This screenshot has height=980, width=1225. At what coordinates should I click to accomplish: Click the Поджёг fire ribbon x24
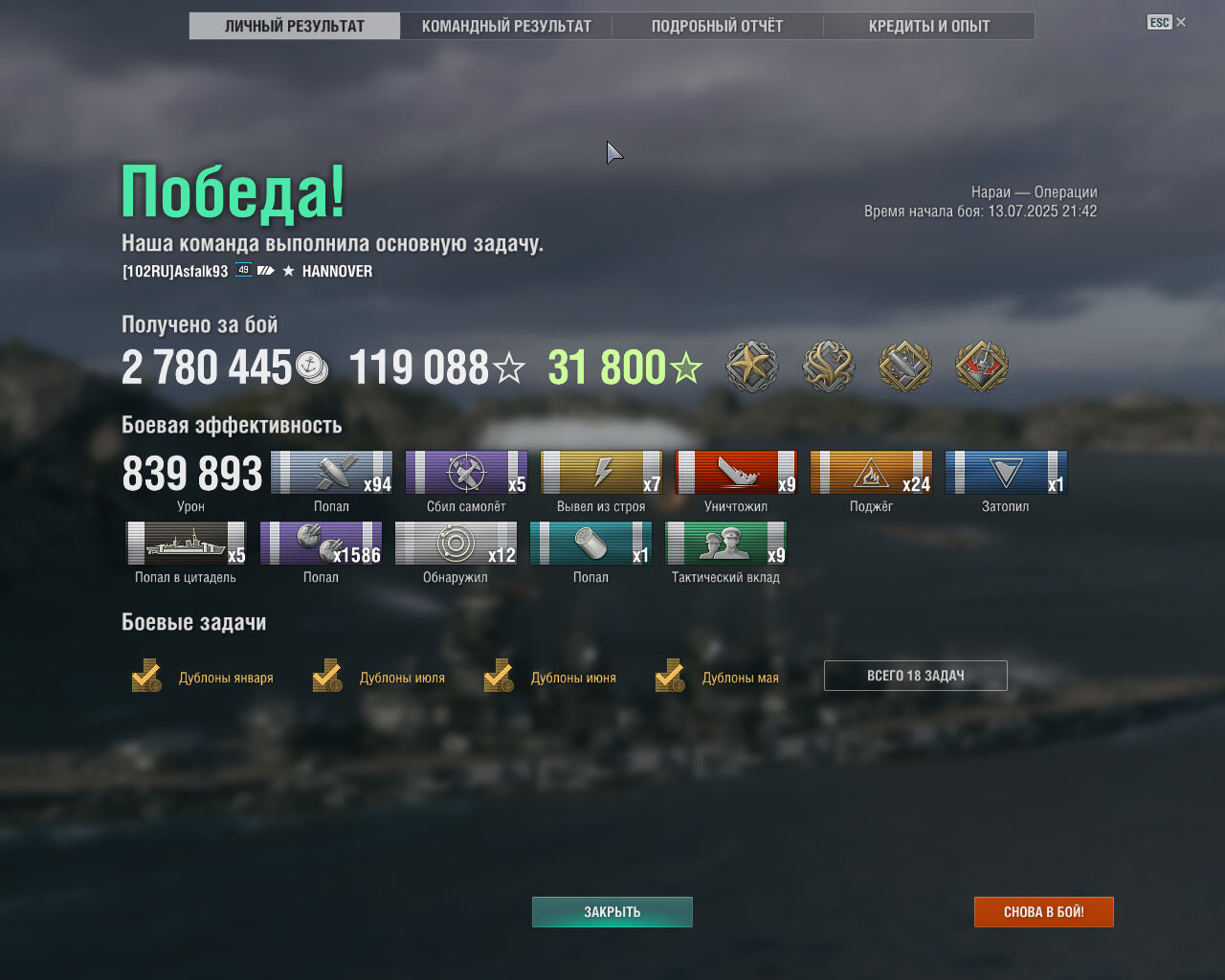[871, 473]
